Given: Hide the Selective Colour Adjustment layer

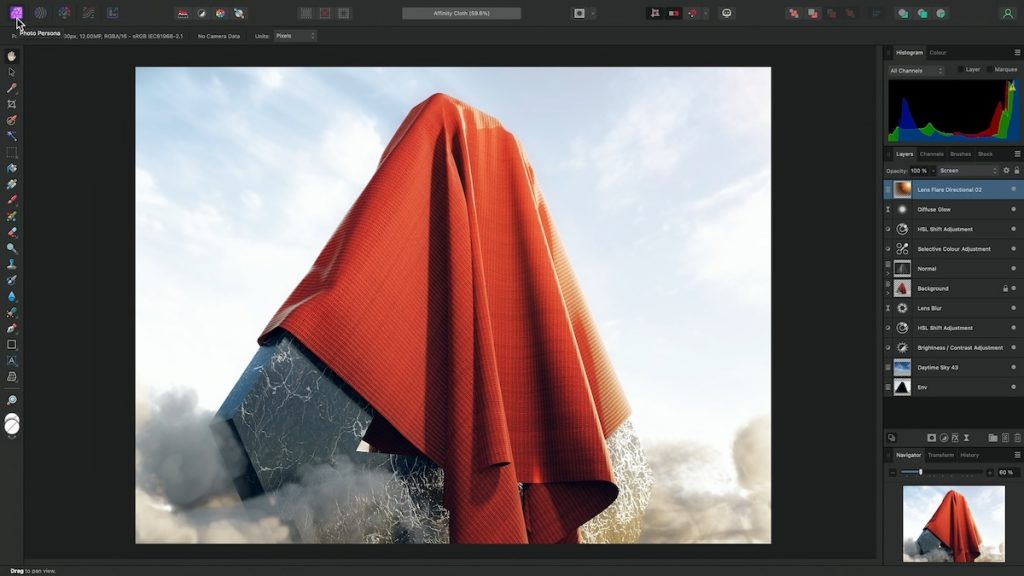Looking at the screenshot, I should tap(1014, 249).
